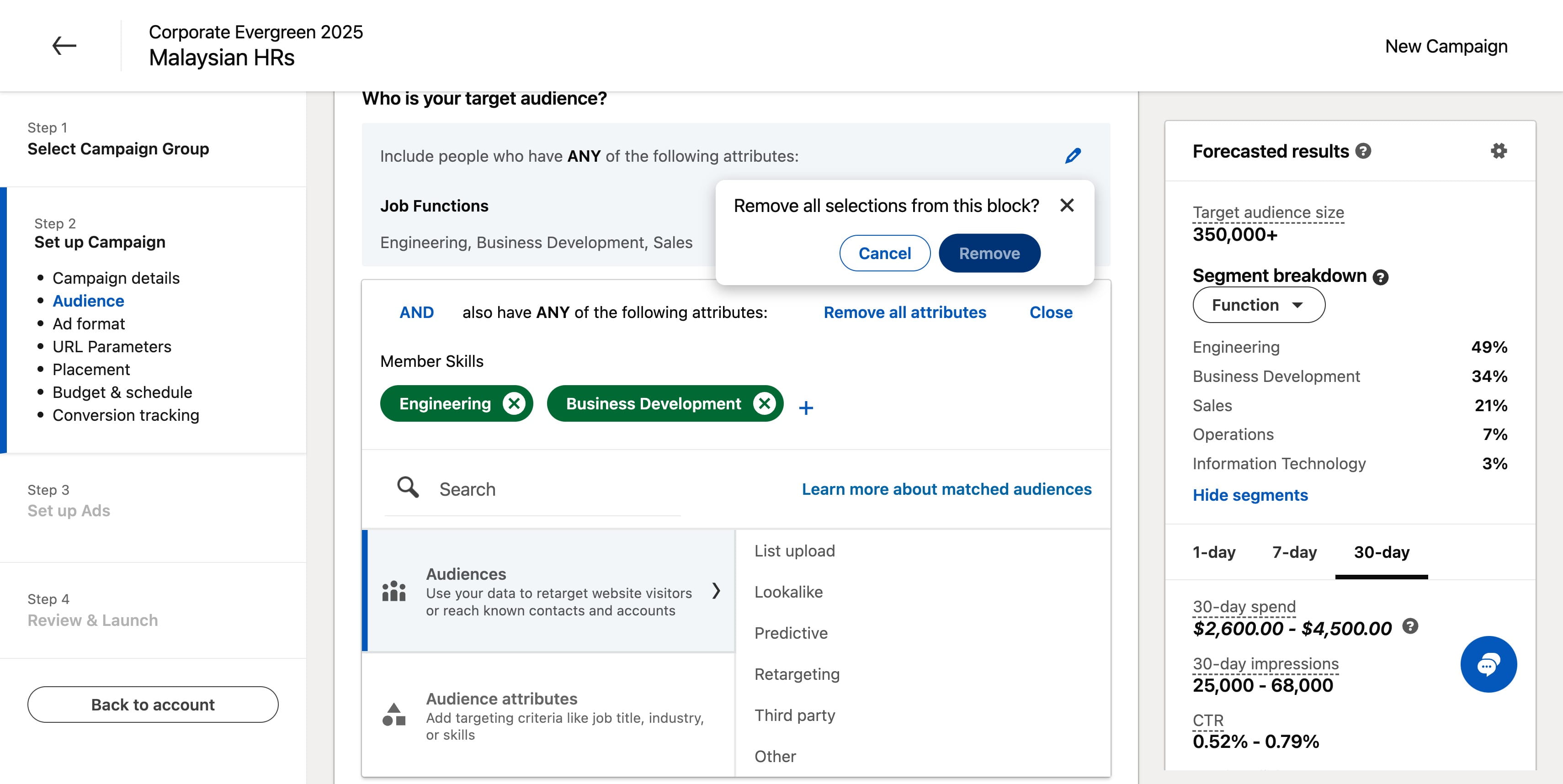Select the 30-day forecast tab

[x=1382, y=552]
